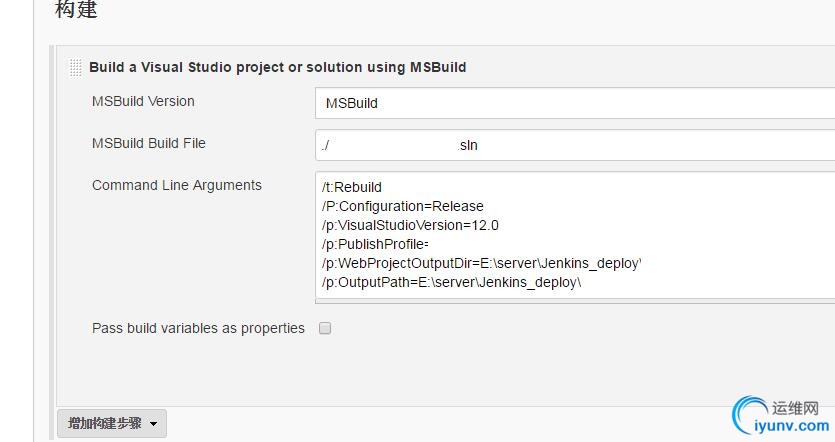This screenshot has width=835, height=442.
Task: Click the /p:VisualStudioVersion=12.0 argument line
Action: pos(410,225)
